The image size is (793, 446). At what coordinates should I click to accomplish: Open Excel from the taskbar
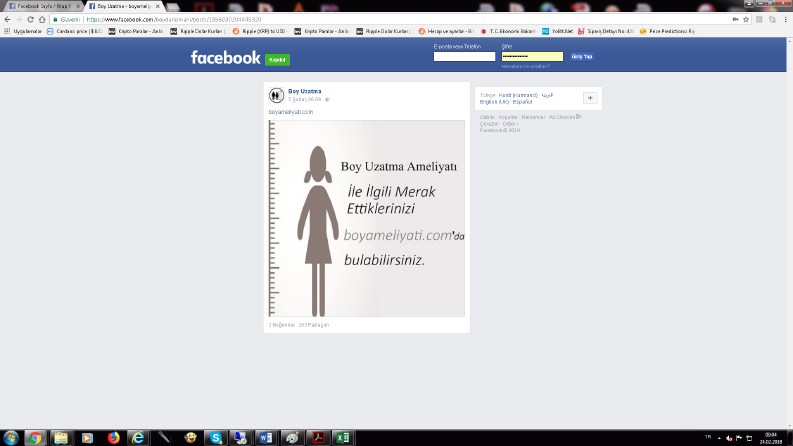343,438
